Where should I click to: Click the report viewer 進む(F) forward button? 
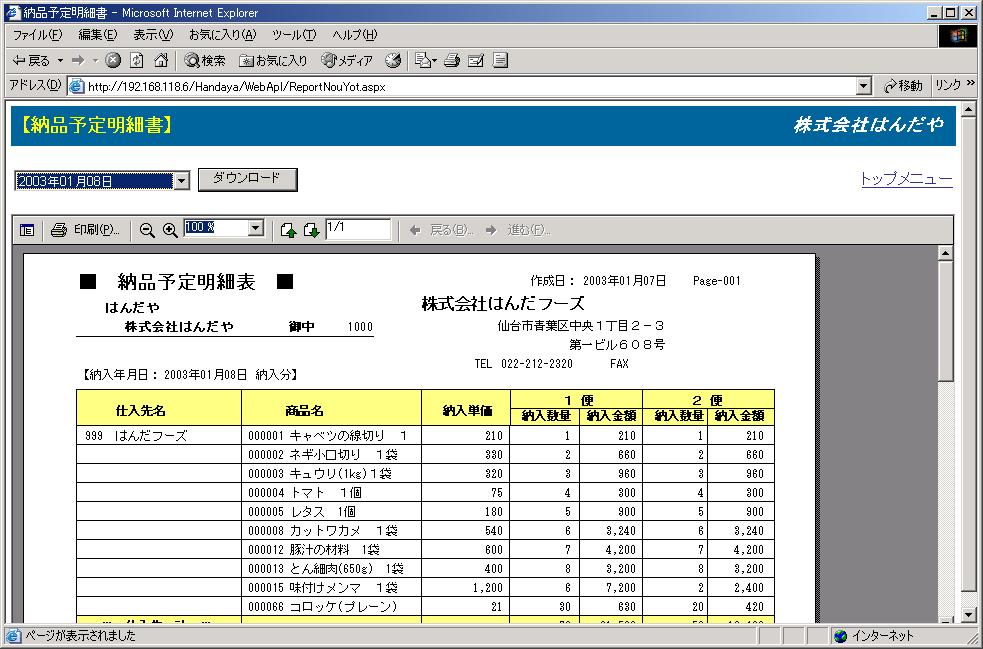point(518,230)
